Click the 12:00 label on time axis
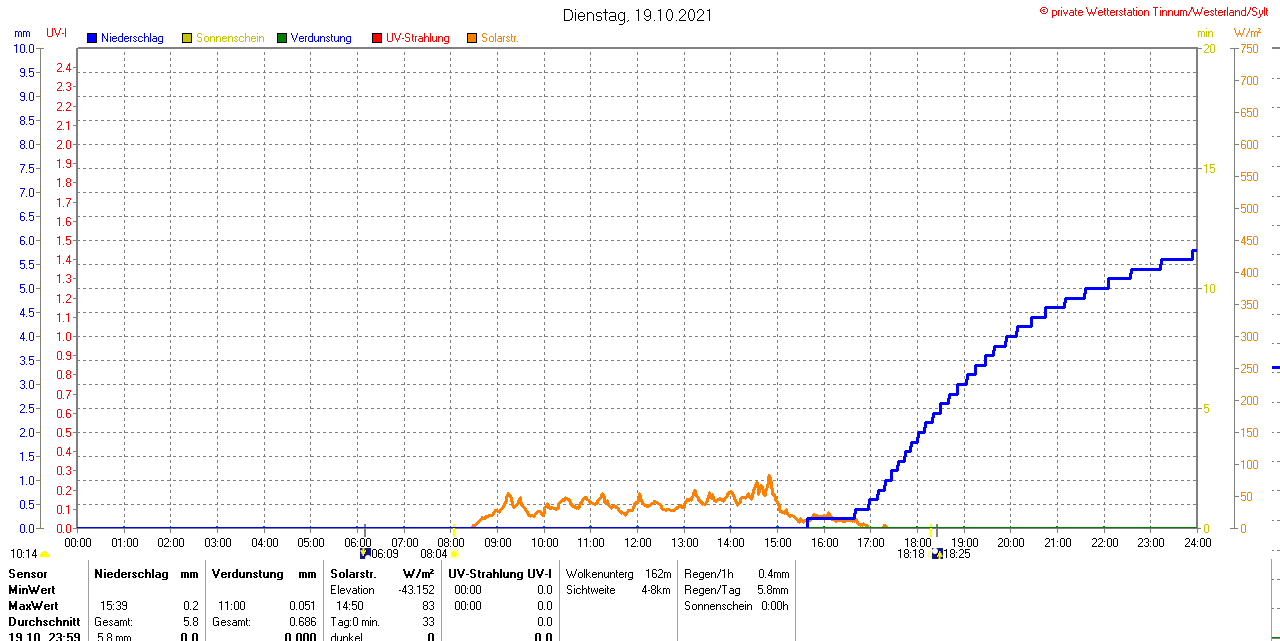Image resolution: width=1280 pixels, height=641 pixels. tap(637, 542)
